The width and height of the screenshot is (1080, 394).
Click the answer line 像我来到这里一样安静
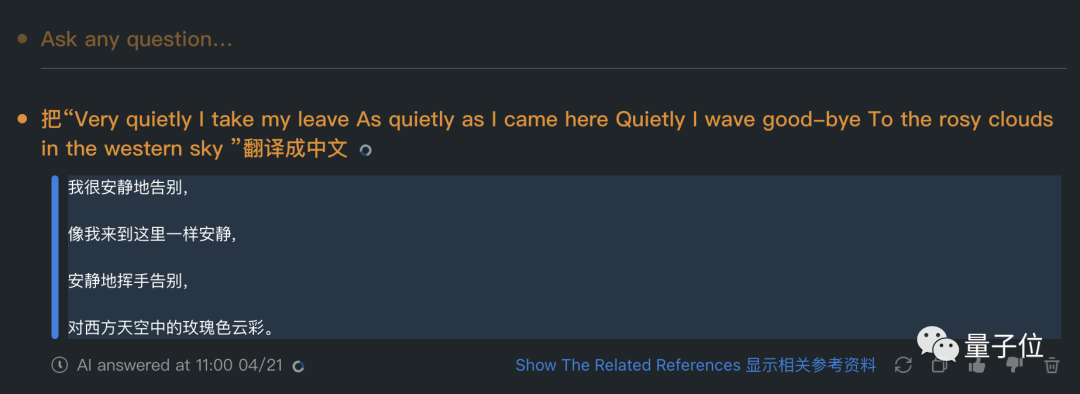point(152,234)
